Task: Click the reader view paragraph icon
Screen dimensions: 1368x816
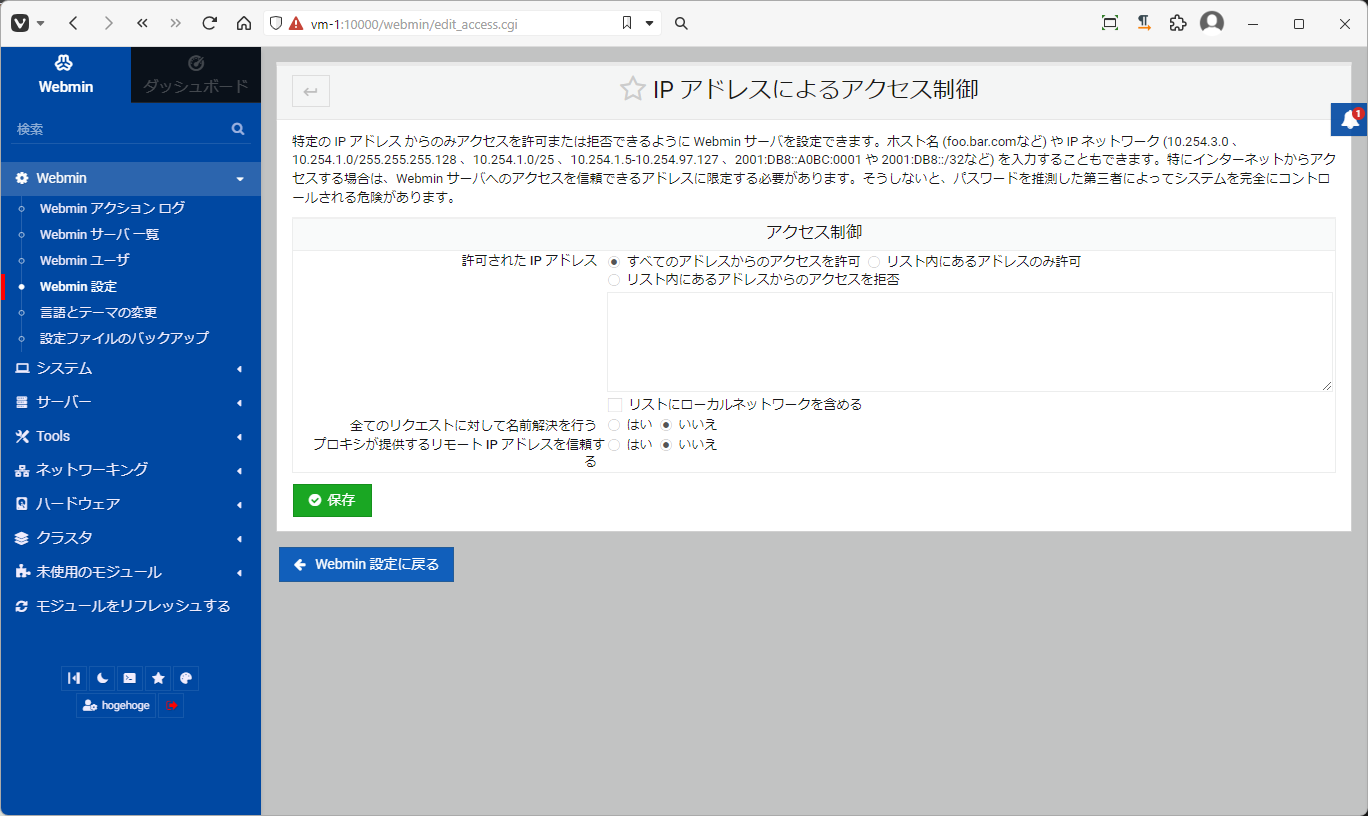Action: click(x=1144, y=23)
